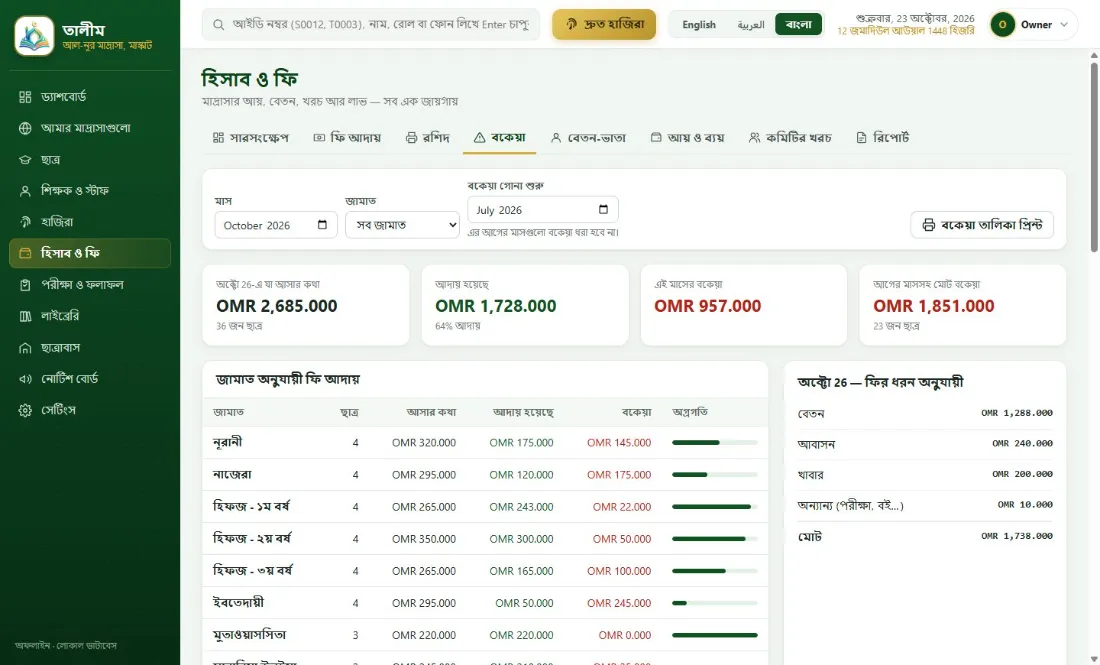The image size is (1100, 665).
Task: Click the বকেয়া গোনা শুরু July 2026 field
Action: coord(543,210)
